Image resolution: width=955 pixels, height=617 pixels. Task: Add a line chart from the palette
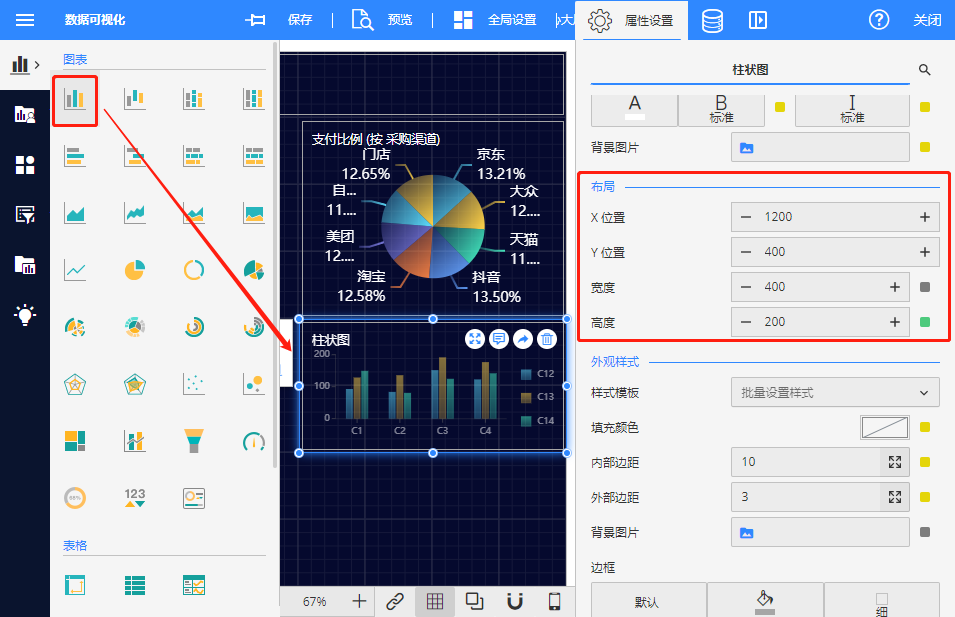coord(75,270)
